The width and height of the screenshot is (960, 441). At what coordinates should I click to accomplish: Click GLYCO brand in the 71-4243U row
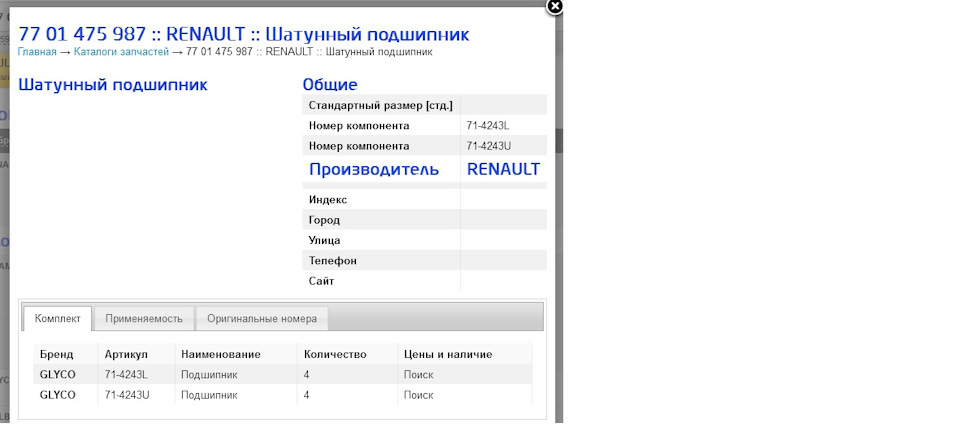(58, 395)
